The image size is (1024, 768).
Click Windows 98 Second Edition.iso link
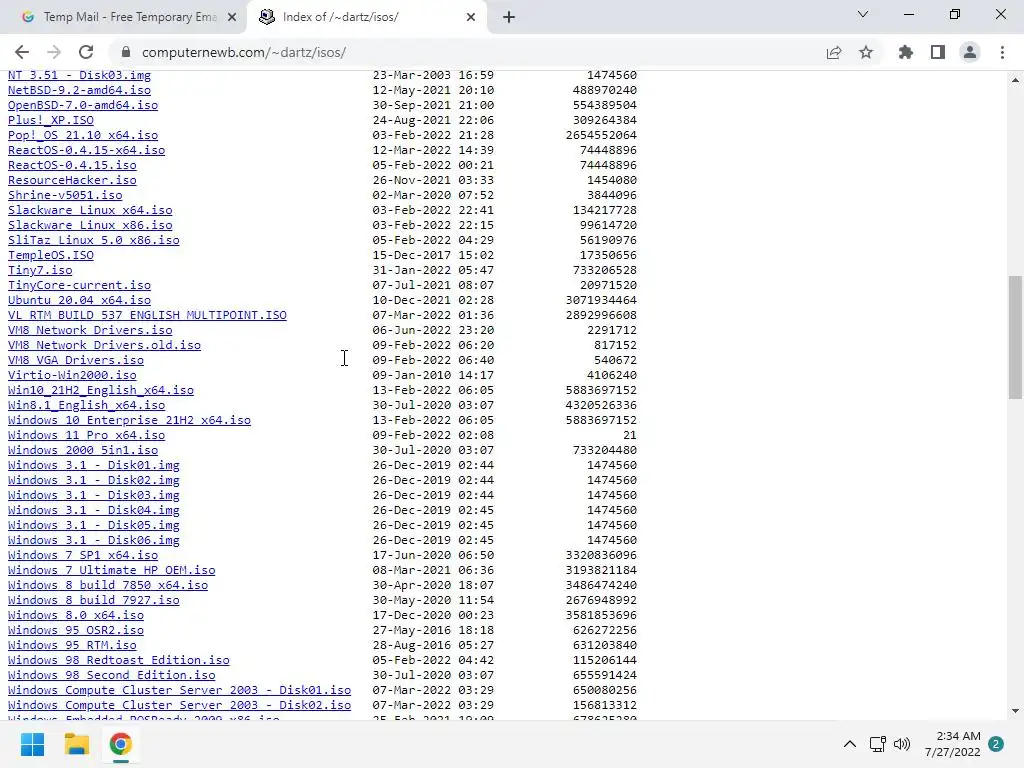pyautogui.click(x=112, y=676)
